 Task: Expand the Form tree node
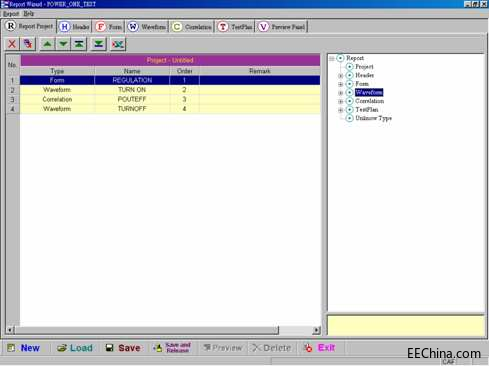(x=341, y=84)
